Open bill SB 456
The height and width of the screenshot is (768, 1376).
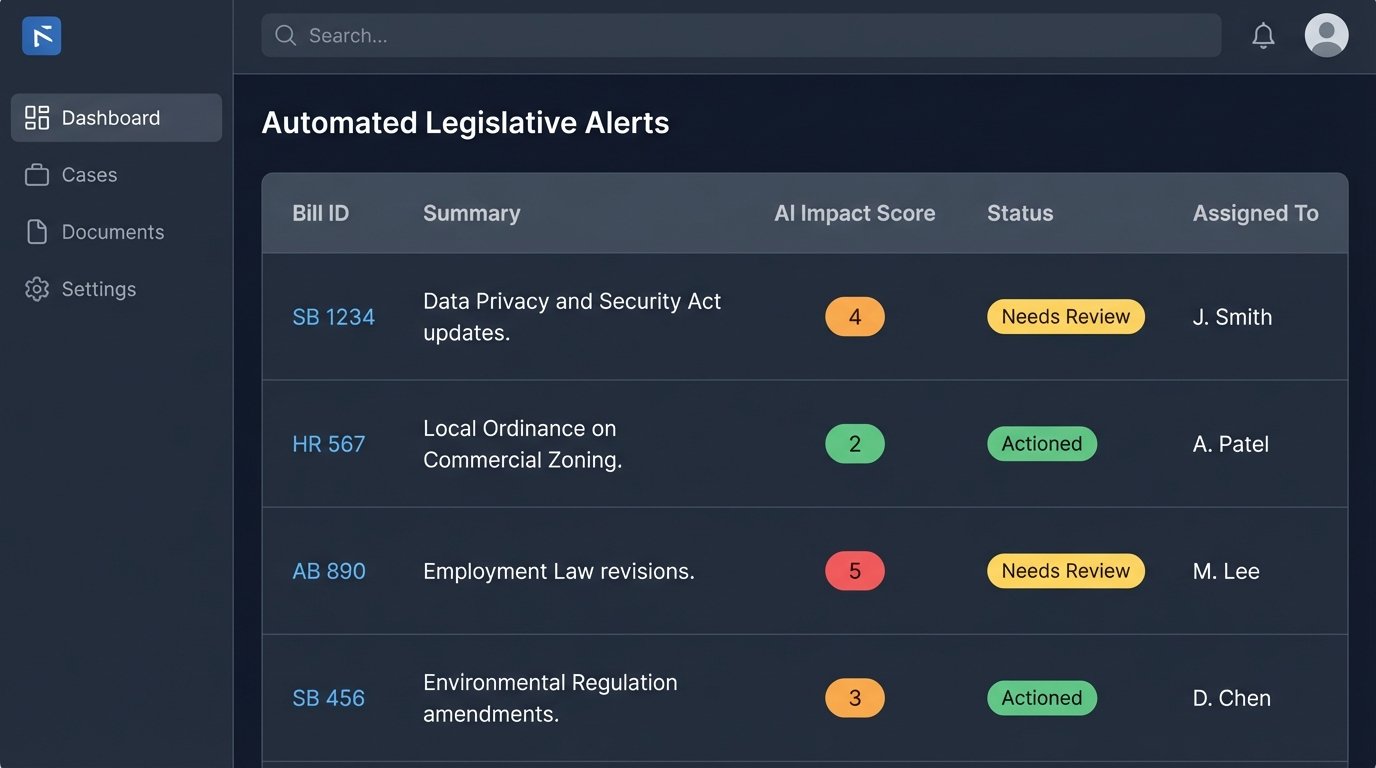(328, 697)
